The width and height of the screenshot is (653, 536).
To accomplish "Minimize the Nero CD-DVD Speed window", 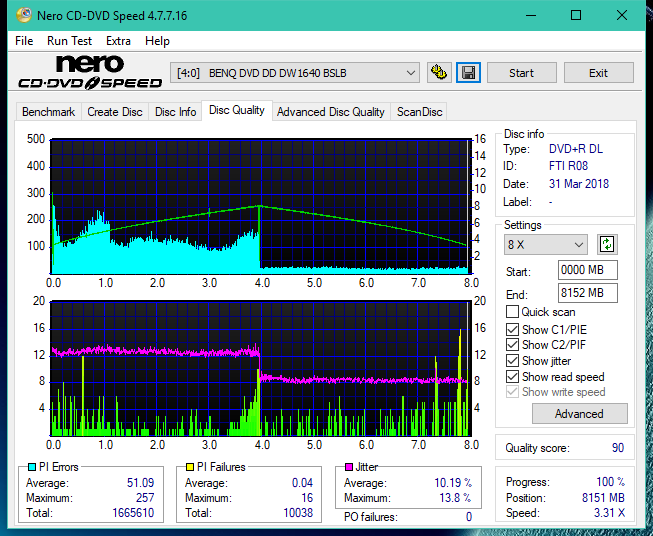I will click(x=531, y=15).
